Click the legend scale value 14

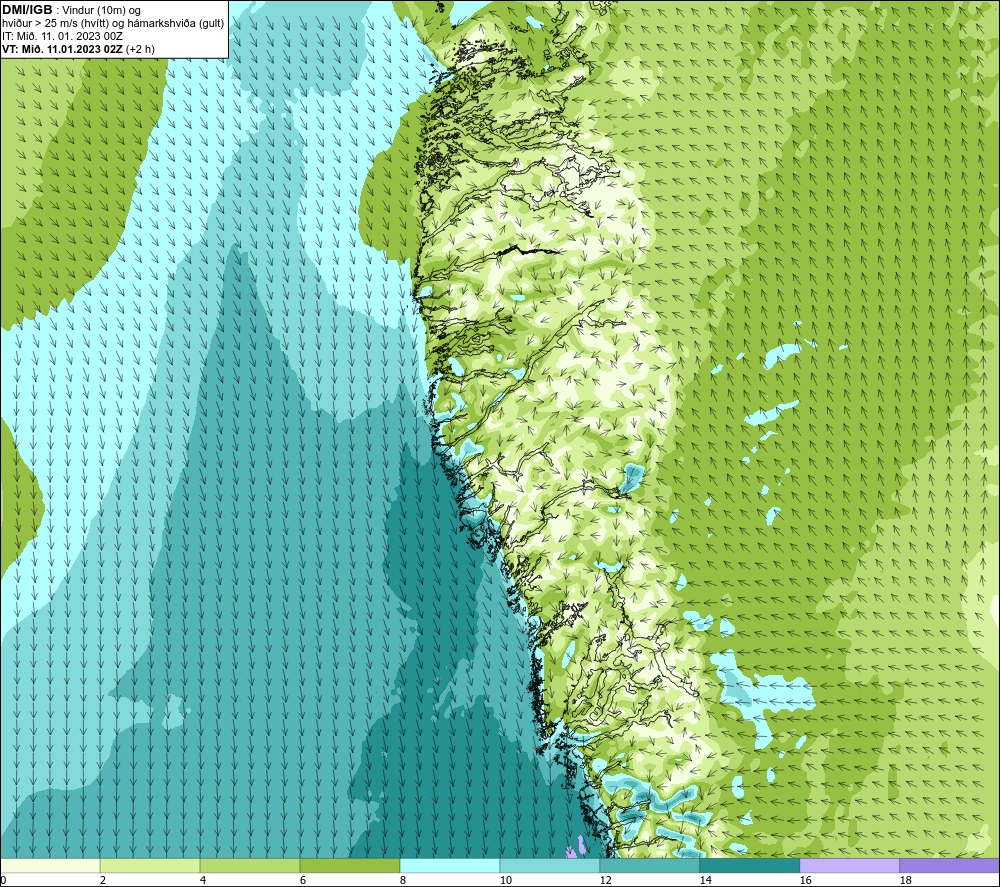click(705, 881)
